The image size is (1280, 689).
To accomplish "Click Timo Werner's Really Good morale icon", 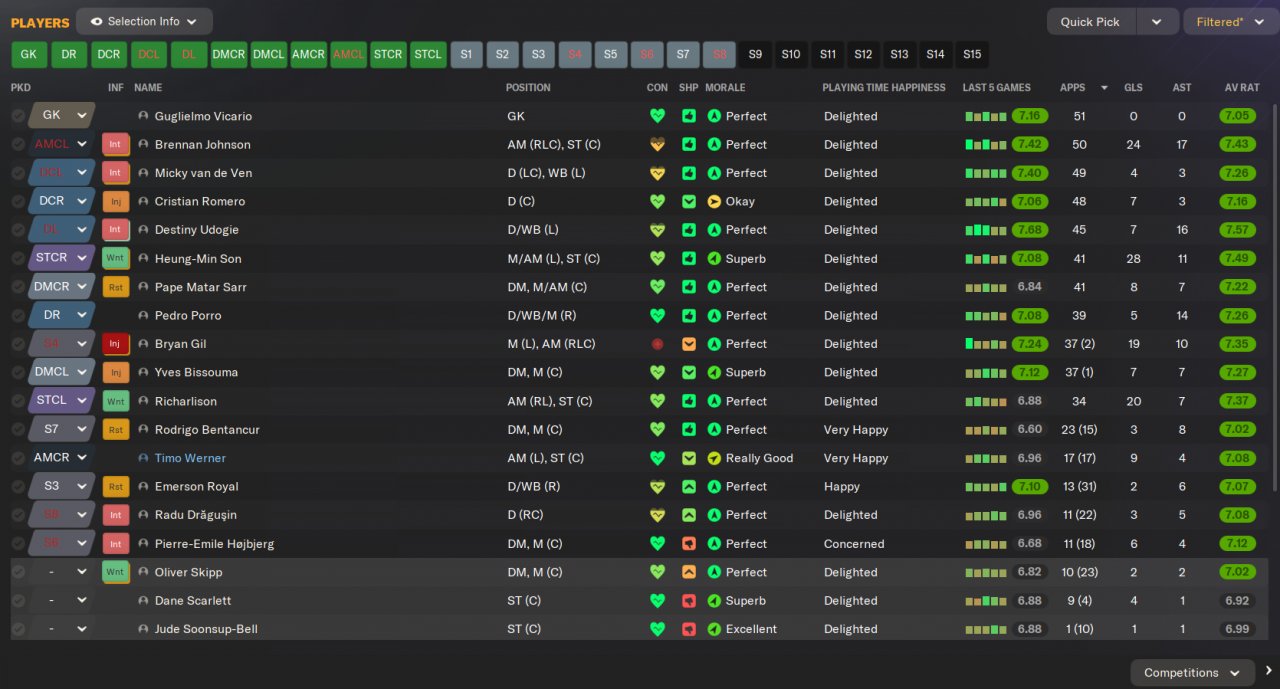I will [x=714, y=458].
